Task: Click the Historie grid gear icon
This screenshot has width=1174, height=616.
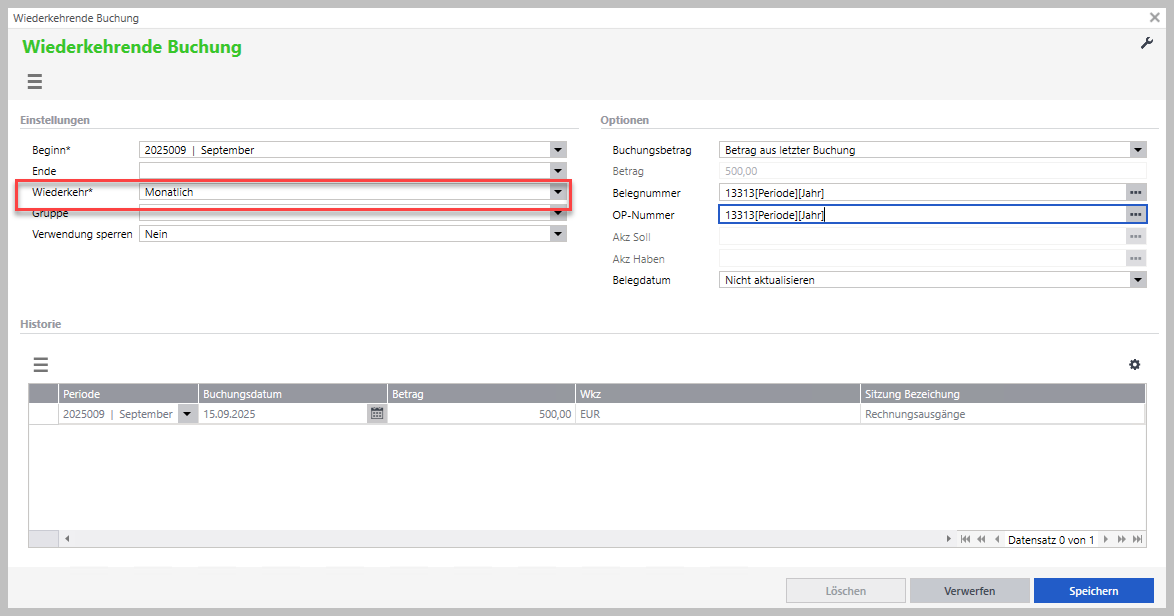Action: click(x=1134, y=365)
